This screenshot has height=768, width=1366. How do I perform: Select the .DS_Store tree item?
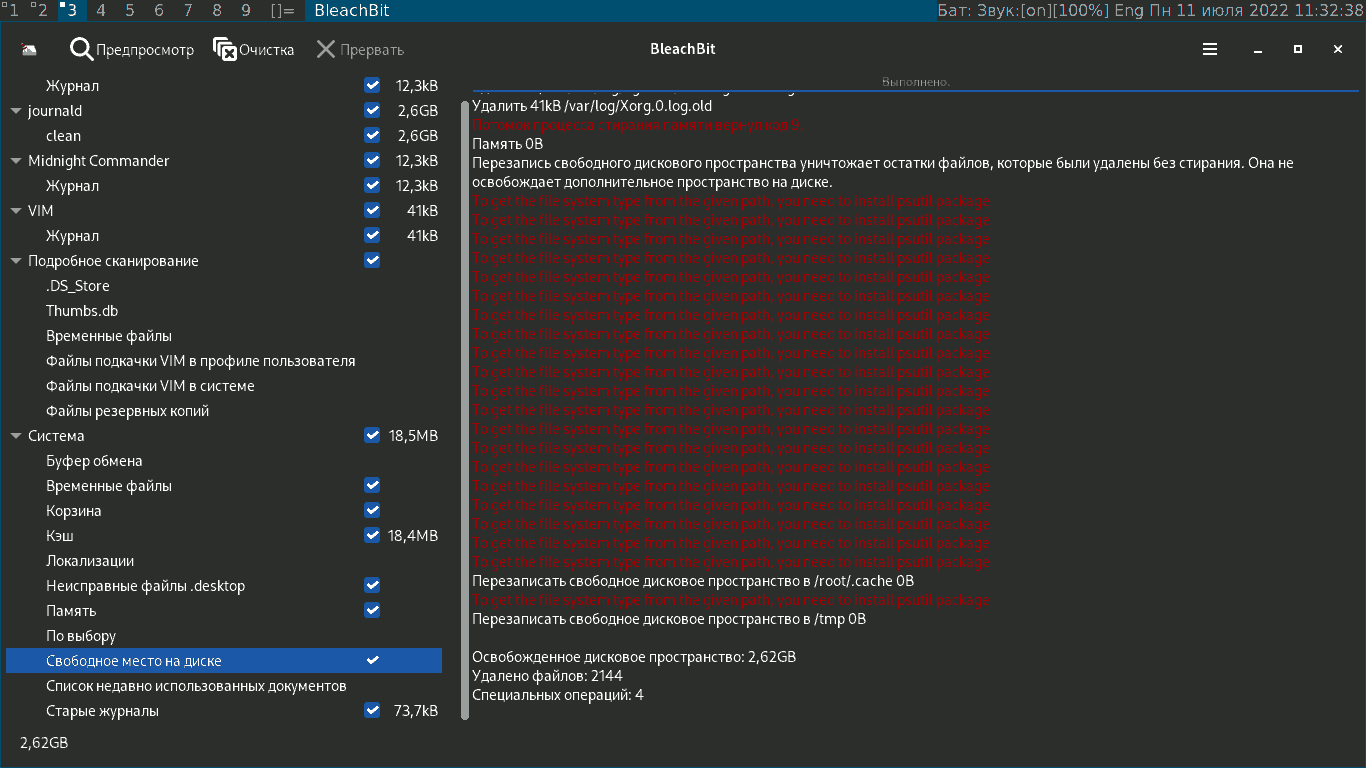click(x=78, y=286)
